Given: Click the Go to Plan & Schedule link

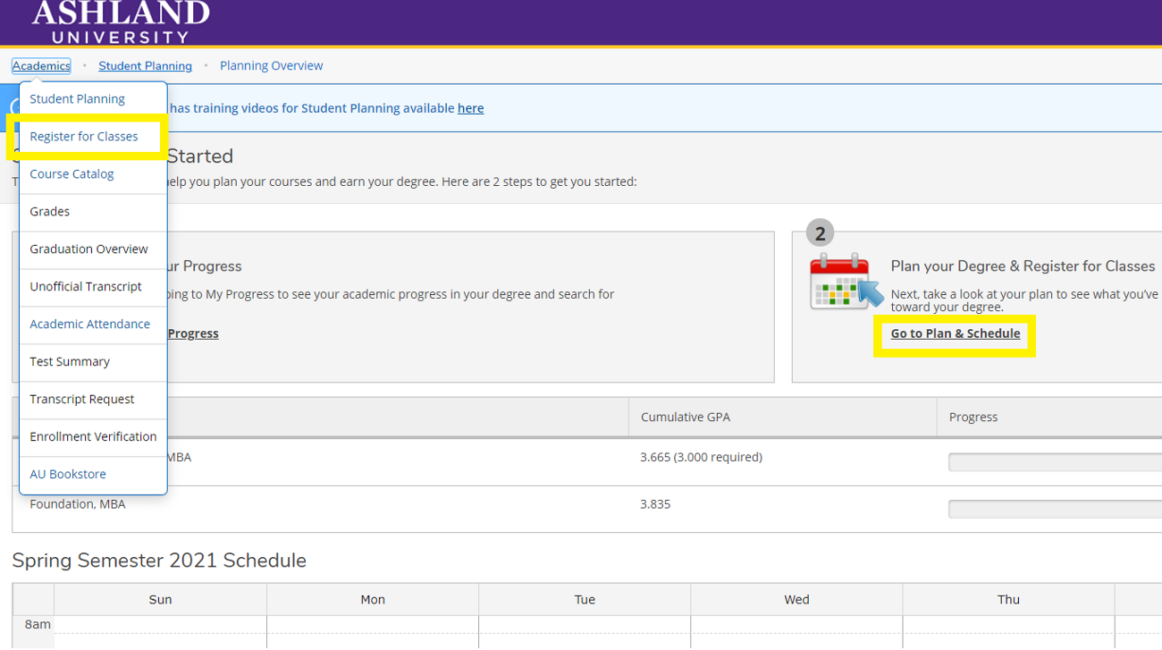Looking at the screenshot, I should [955, 334].
